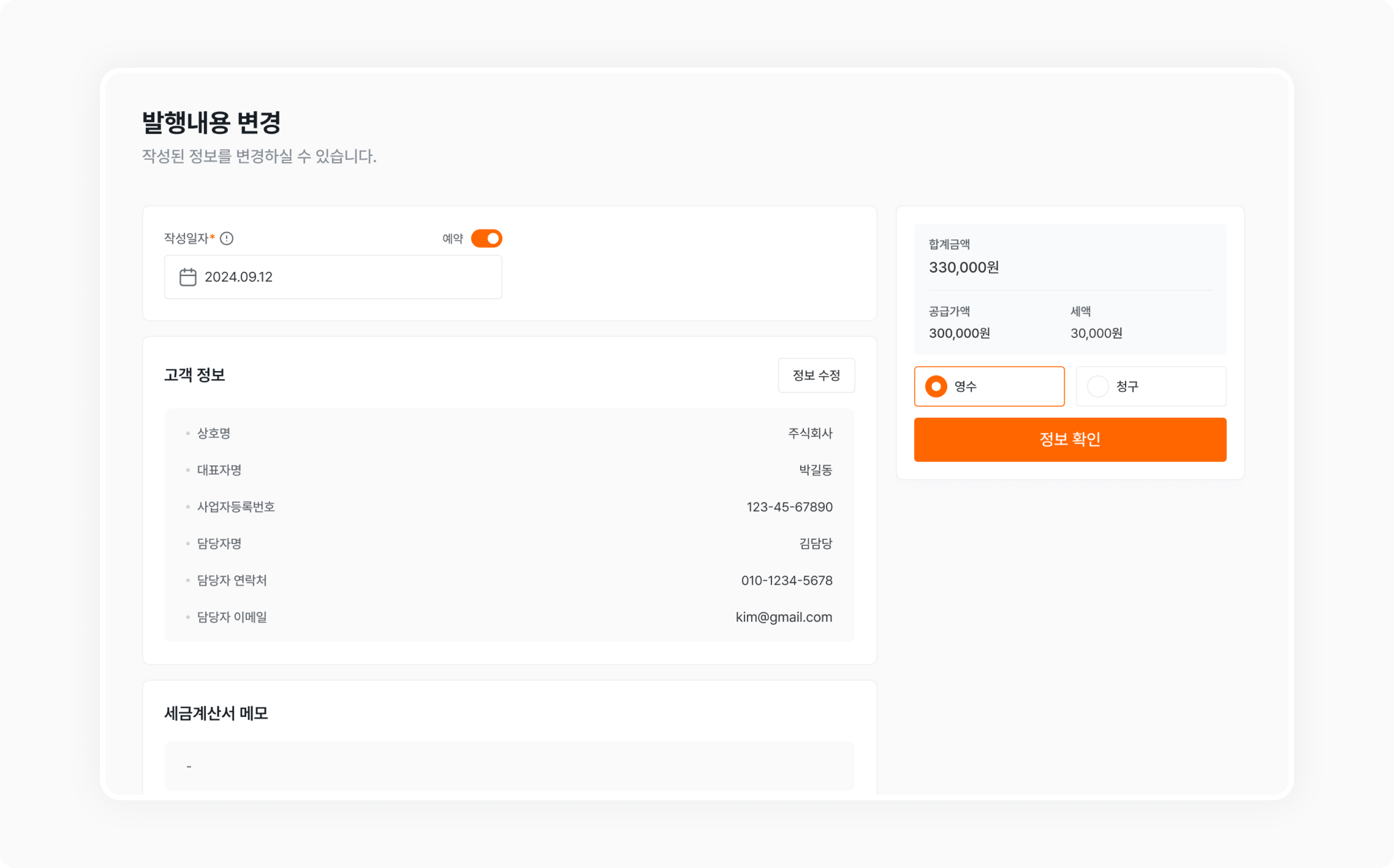Click the empty radio circle beside 청구
Viewport: 1394px width, 868px height.
1099,386
